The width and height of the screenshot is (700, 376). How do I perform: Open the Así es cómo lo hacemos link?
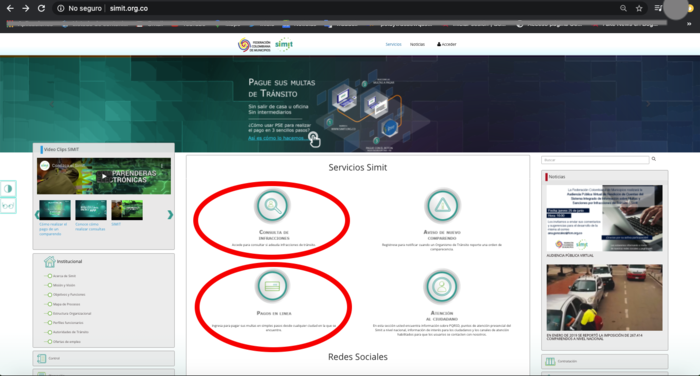tap(277, 138)
